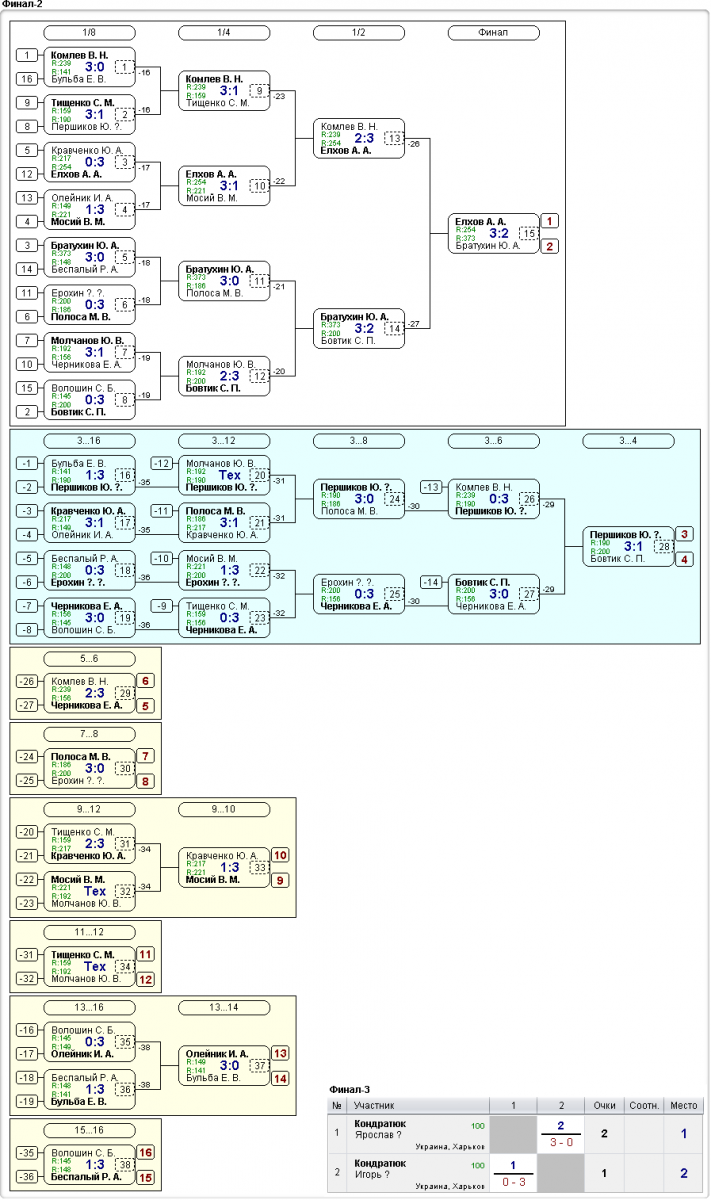This screenshot has height=1200, width=711.
Task: Click the "Очки" column header
Action: pos(603,1105)
